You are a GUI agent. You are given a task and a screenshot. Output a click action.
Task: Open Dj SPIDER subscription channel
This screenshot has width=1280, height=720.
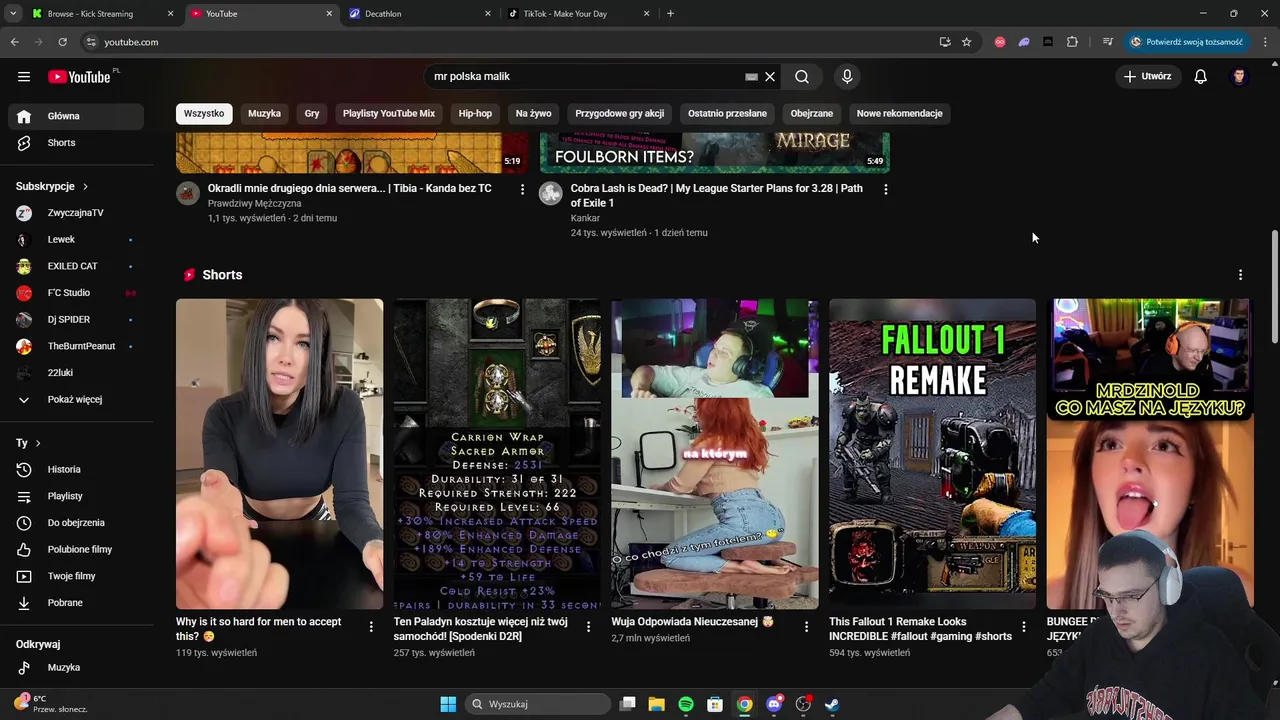pos(76,320)
